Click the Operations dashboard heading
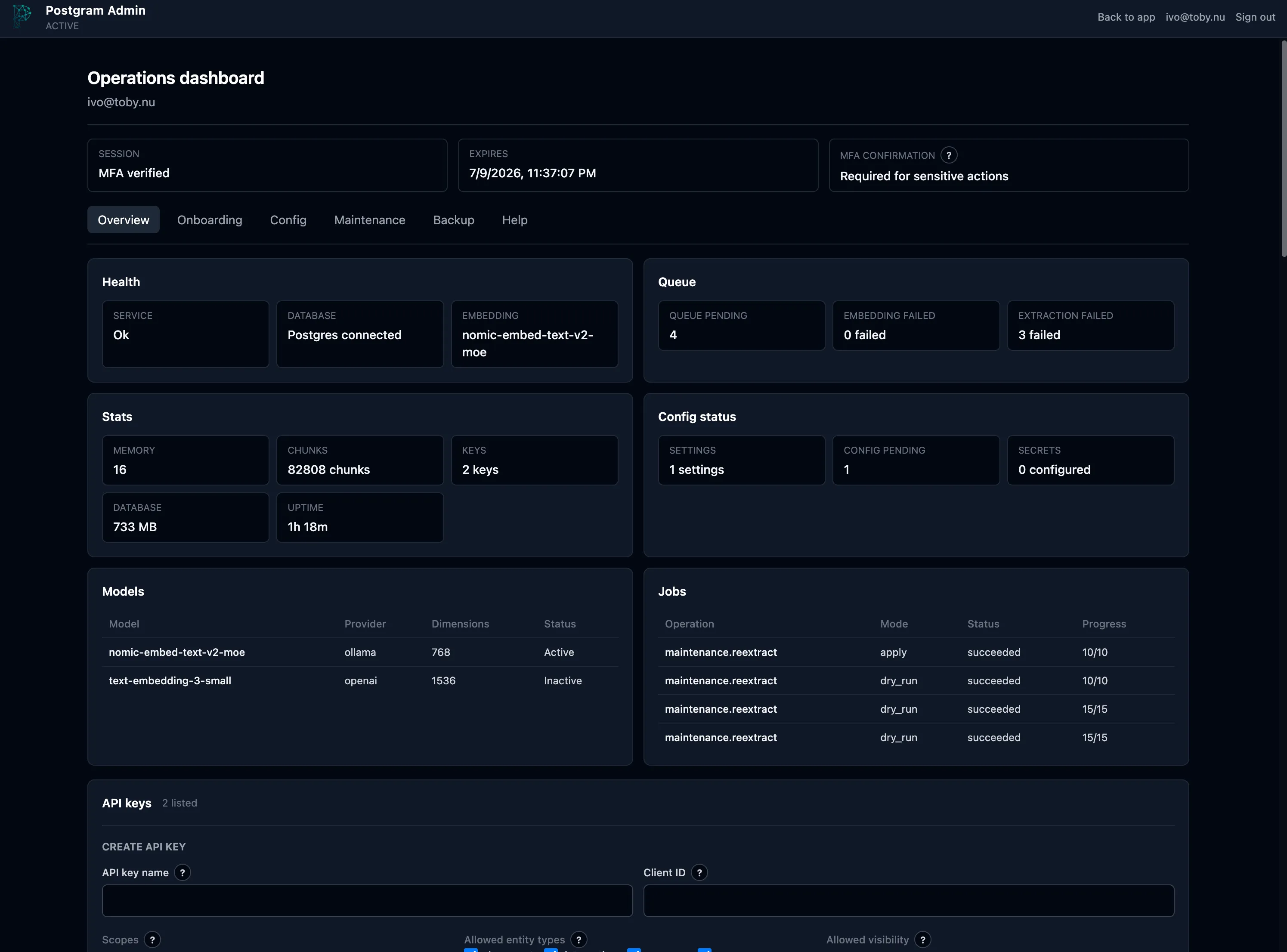The image size is (1287, 952). 176,78
